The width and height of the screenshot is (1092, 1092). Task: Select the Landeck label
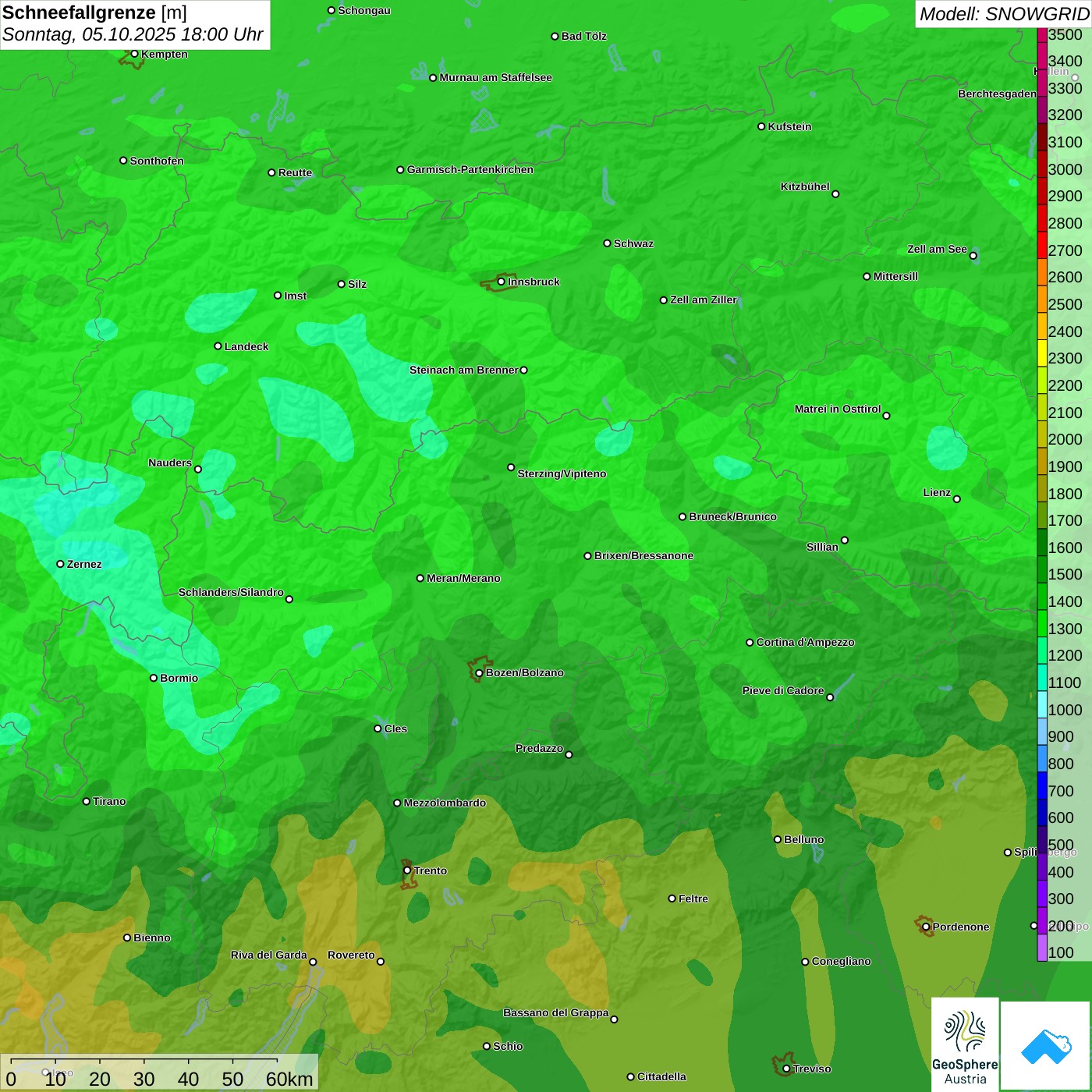pyautogui.click(x=246, y=346)
